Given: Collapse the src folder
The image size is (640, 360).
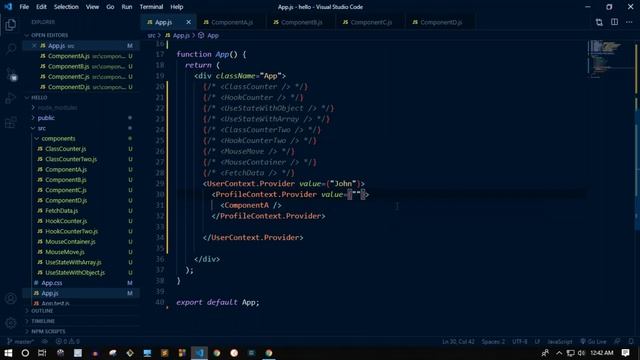Looking at the screenshot, I should pos(42,128).
